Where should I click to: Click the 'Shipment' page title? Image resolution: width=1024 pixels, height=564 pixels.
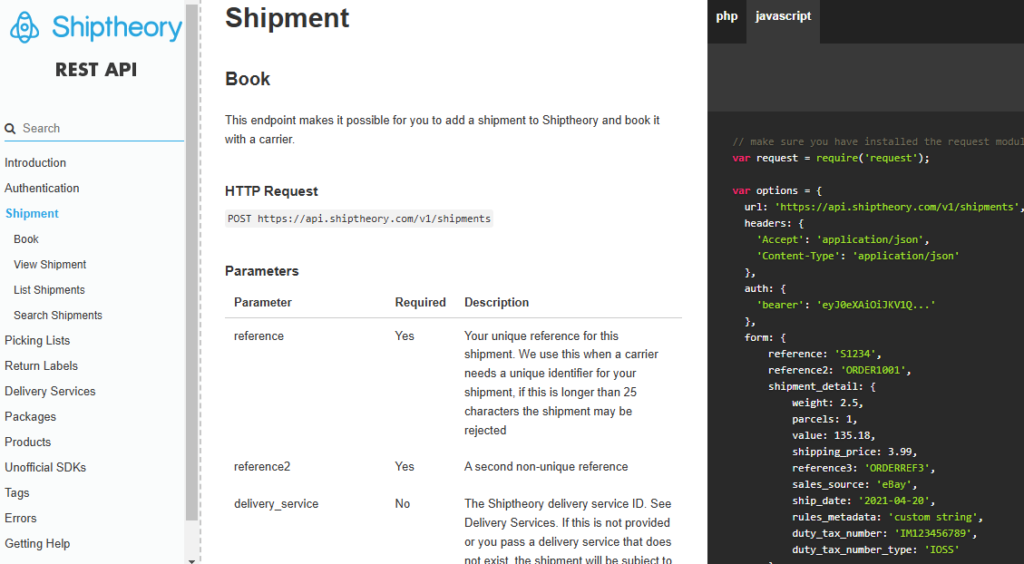click(x=287, y=18)
